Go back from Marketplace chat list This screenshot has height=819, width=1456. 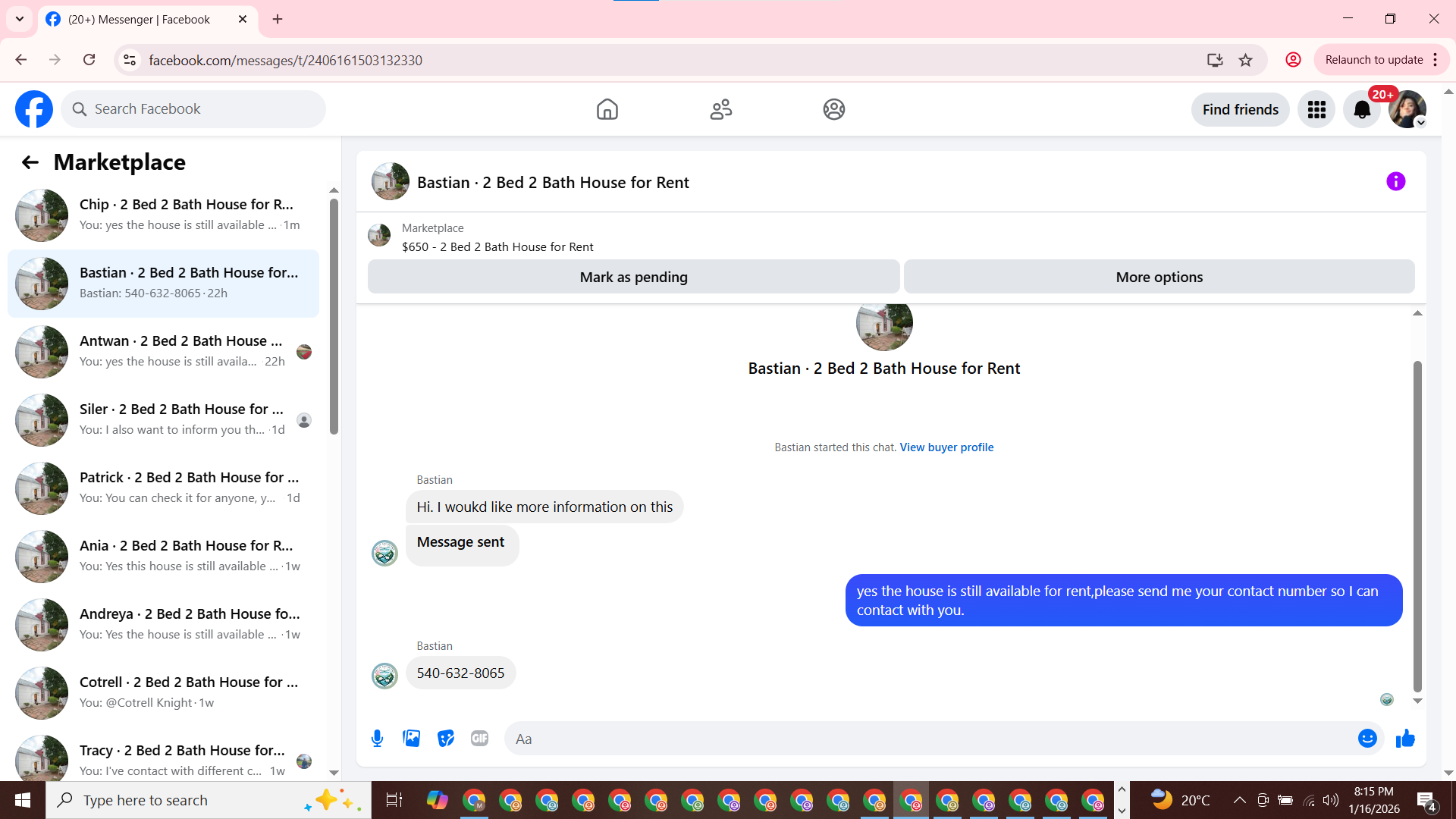[x=30, y=162]
